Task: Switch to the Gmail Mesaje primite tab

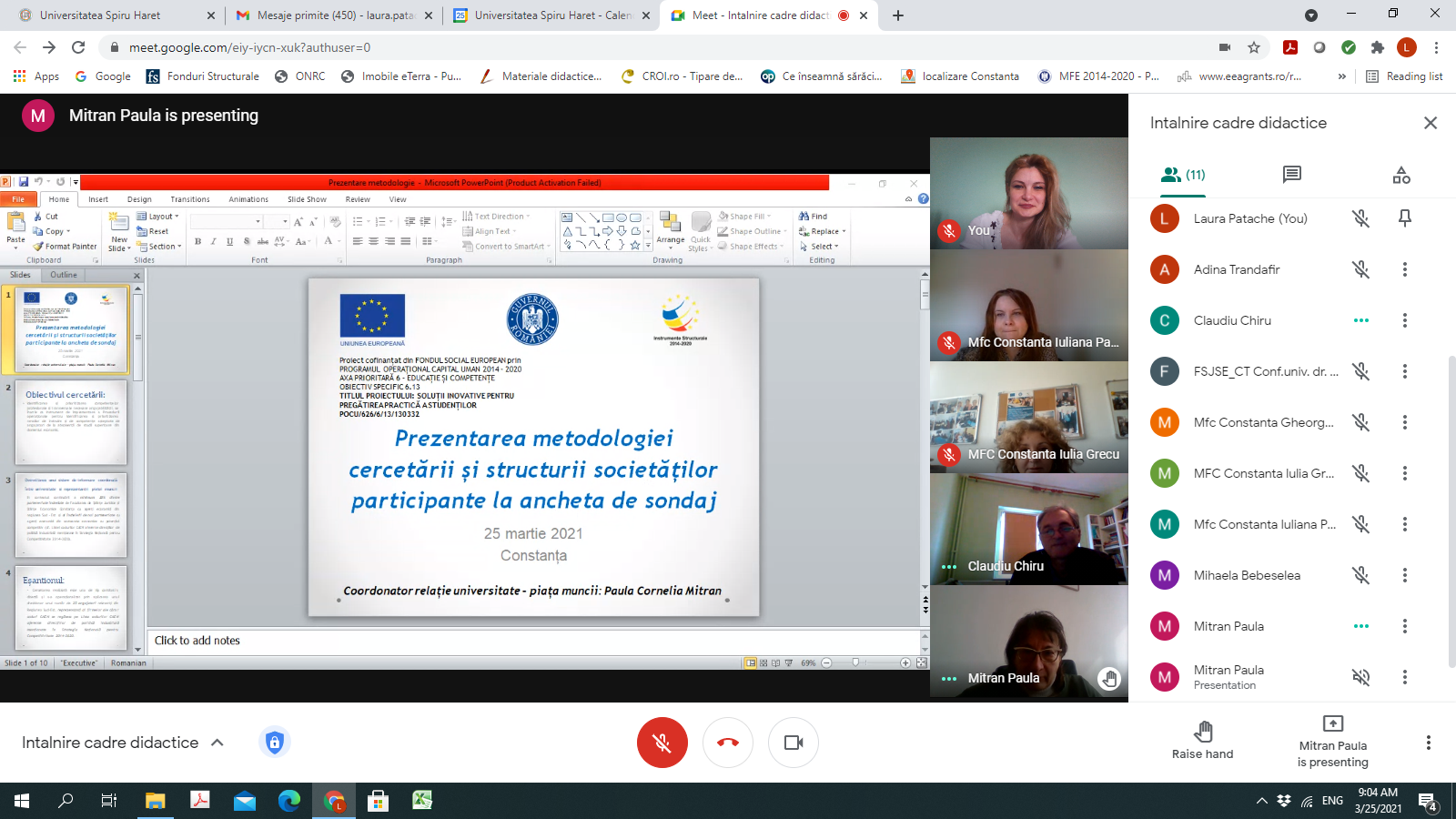Action: tap(332, 15)
